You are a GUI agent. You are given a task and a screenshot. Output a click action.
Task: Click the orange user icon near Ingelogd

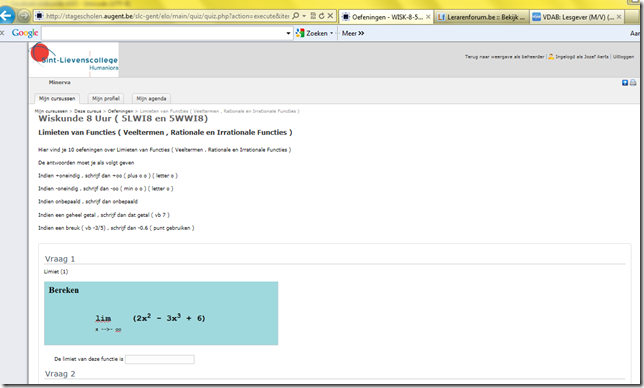click(x=551, y=57)
